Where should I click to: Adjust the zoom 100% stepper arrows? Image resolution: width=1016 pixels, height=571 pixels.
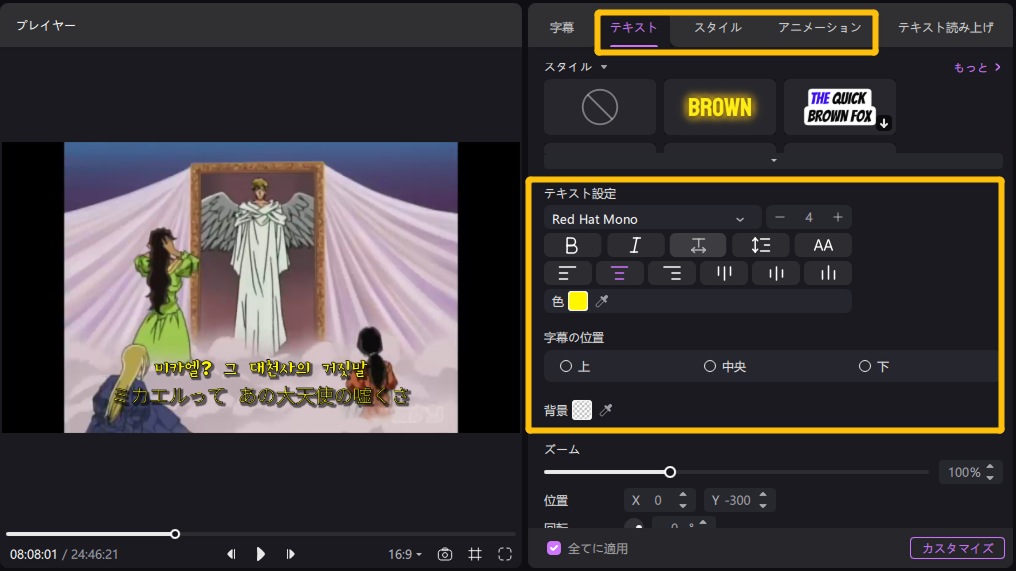coord(990,472)
